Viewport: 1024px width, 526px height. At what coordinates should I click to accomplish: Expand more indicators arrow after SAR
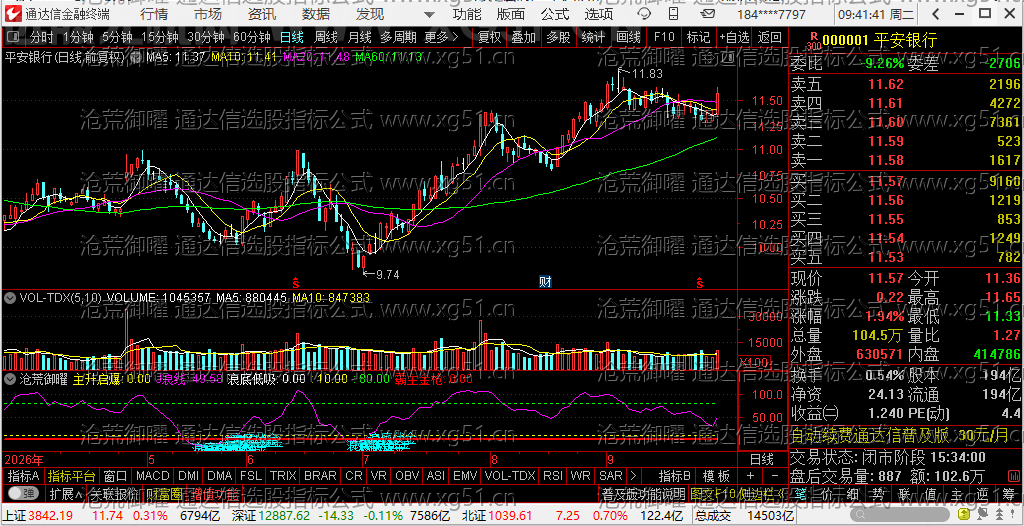(632, 475)
